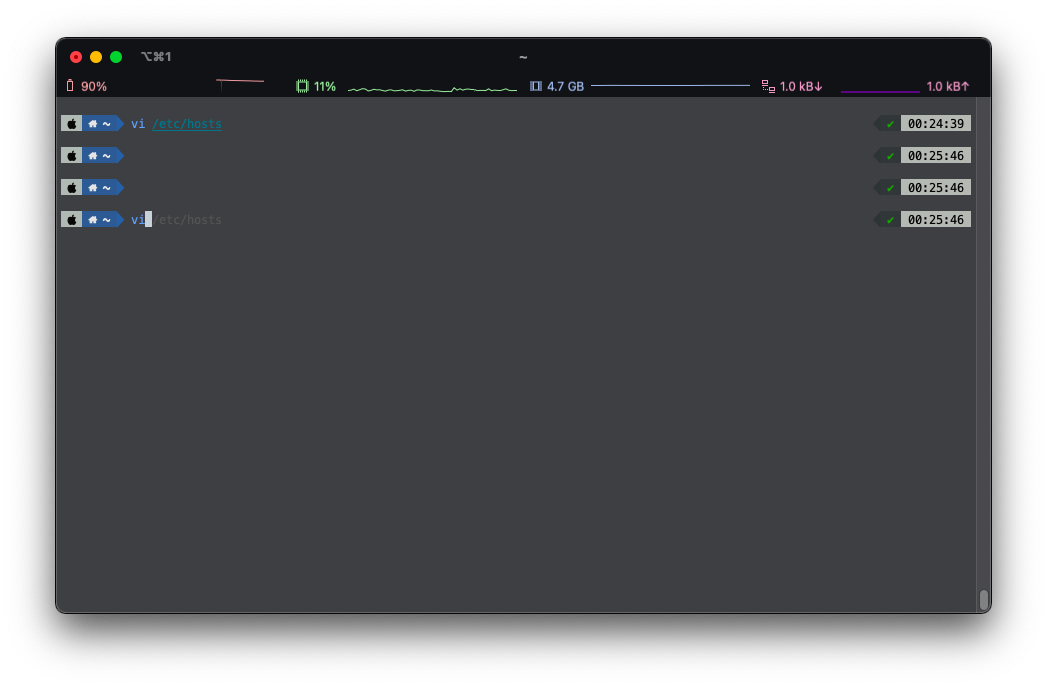Click the Apple icon in the current prompt line
1047x687 pixels.
click(71, 220)
